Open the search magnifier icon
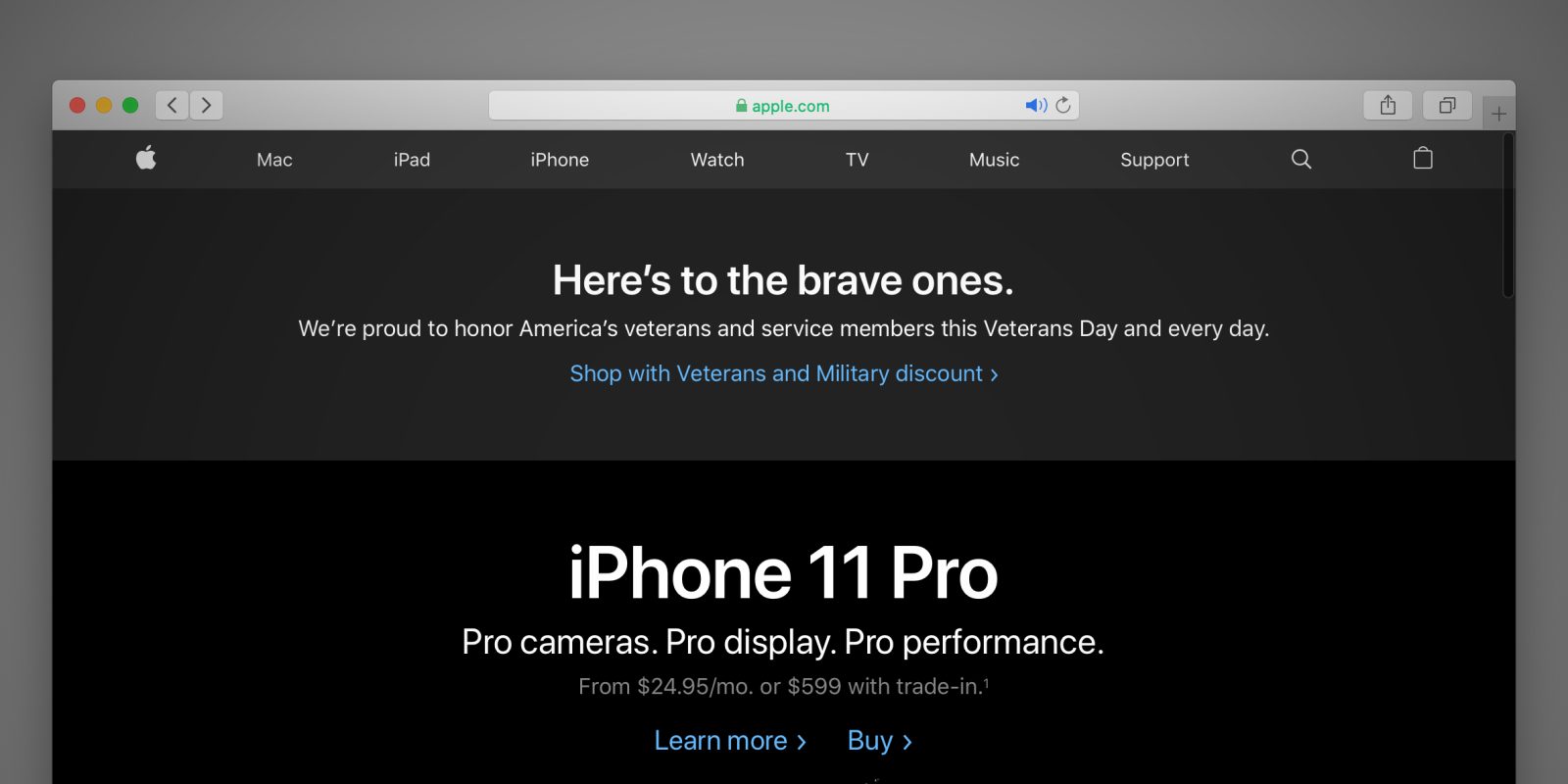Image resolution: width=1568 pixels, height=784 pixels. [1301, 159]
